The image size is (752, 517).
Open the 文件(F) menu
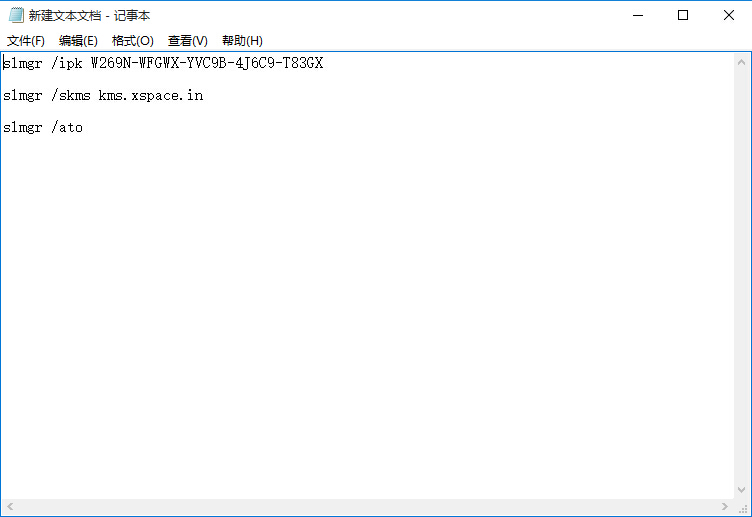[26, 41]
